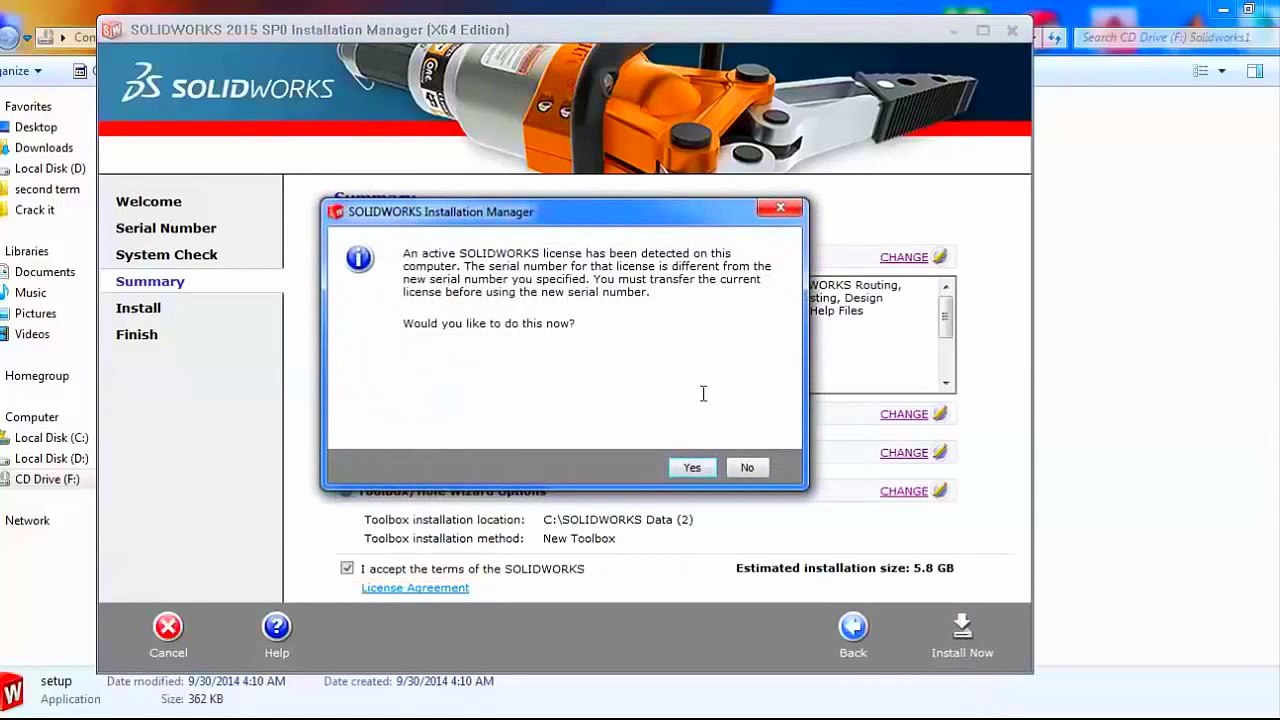Image resolution: width=1280 pixels, height=720 pixels.
Task: Open Downloads in the Explorer navigation pane
Action: click(x=43, y=148)
